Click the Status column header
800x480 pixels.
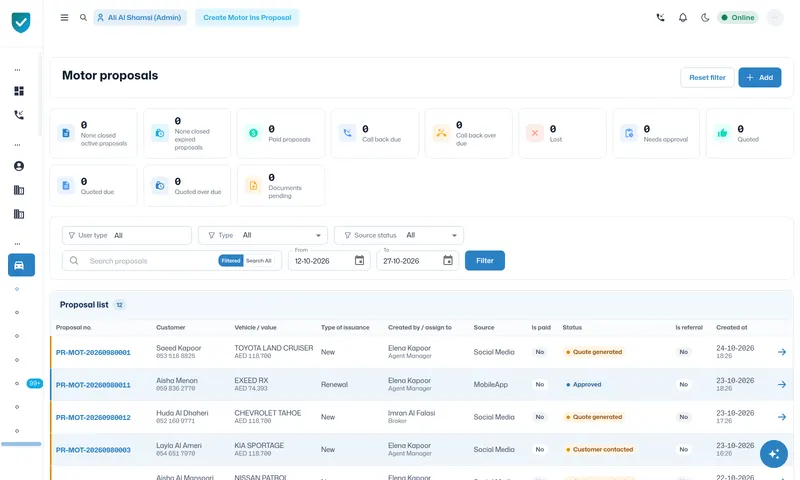click(572, 327)
